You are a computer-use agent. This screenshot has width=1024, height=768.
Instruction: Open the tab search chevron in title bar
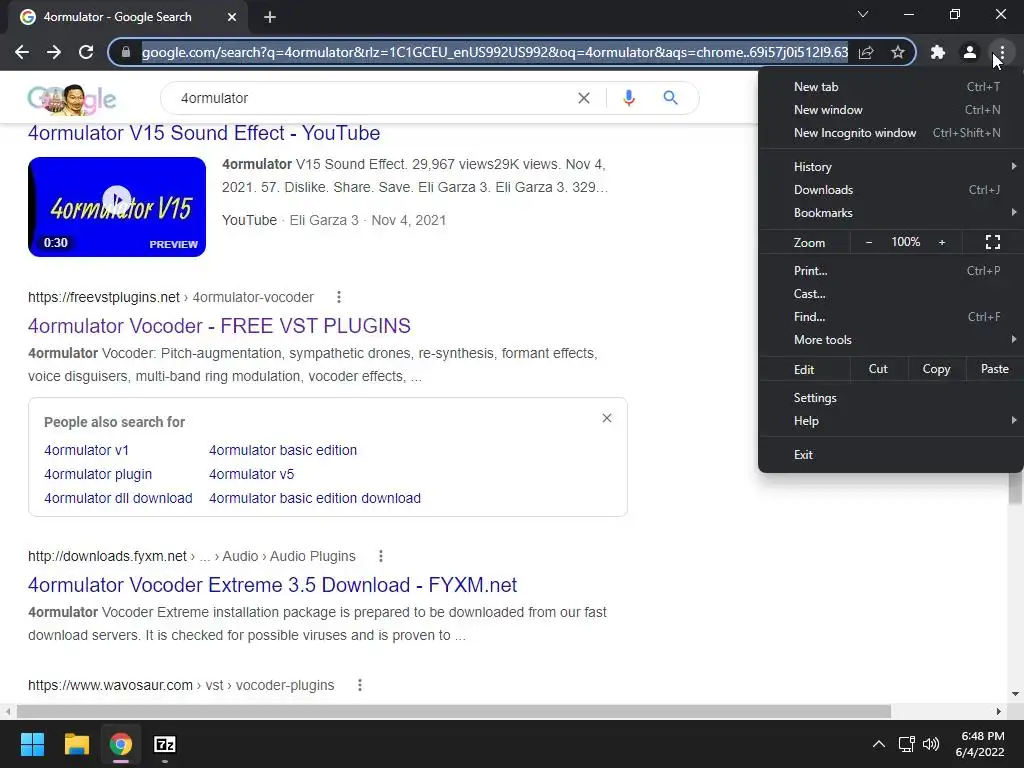[x=863, y=14]
